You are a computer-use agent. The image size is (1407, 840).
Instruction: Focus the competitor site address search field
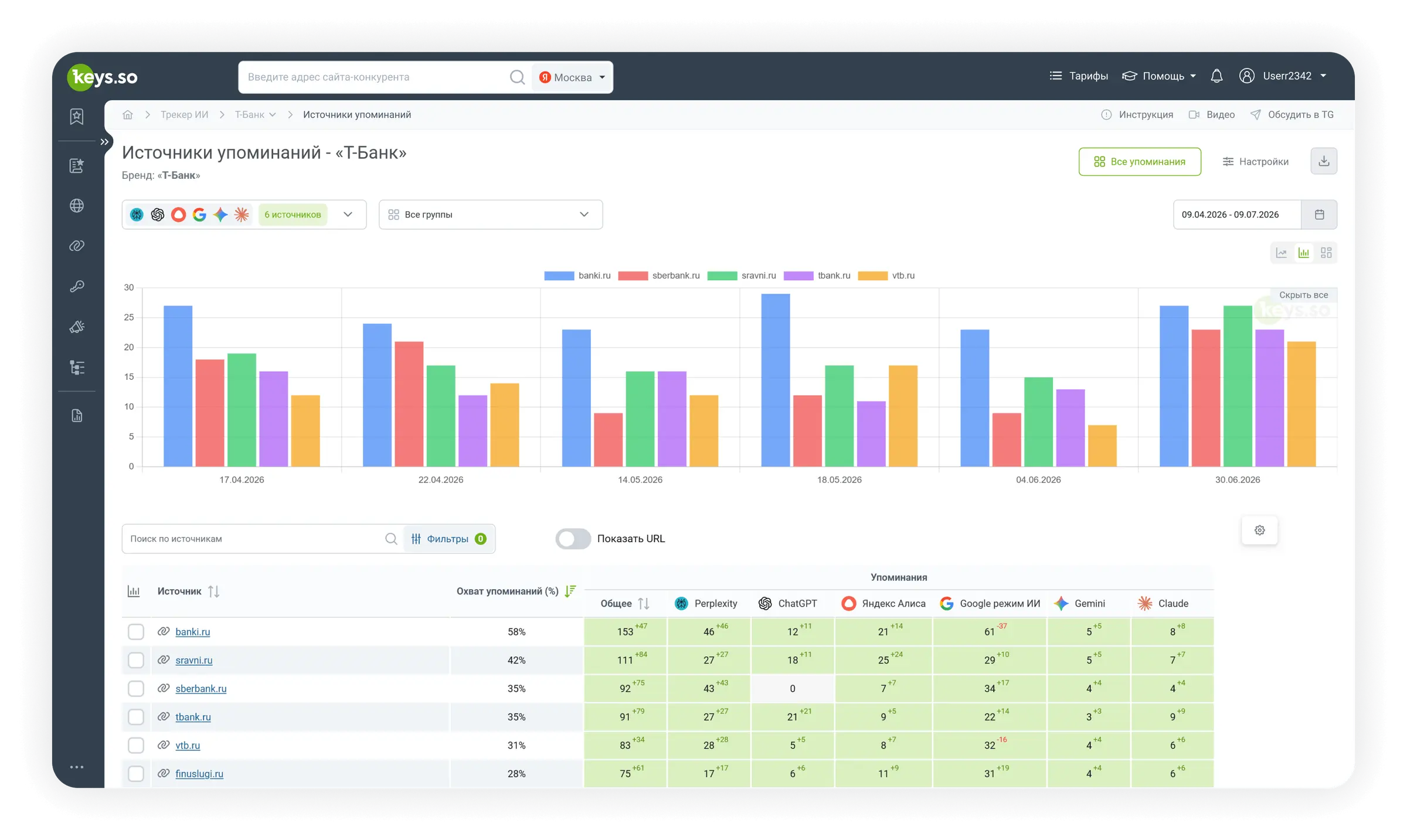pyautogui.click(x=375, y=77)
